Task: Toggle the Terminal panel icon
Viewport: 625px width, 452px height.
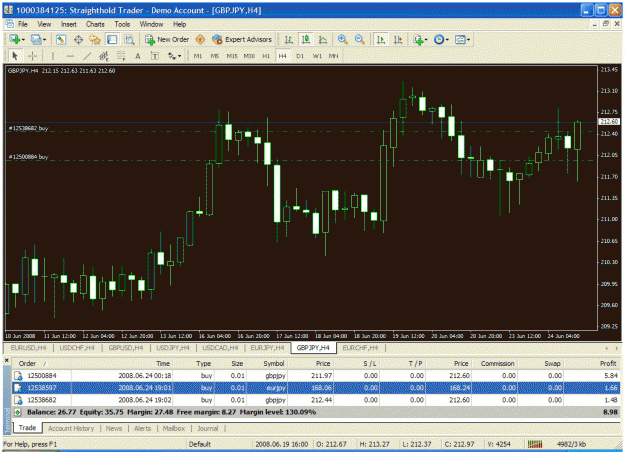Action: click(x=112, y=39)
